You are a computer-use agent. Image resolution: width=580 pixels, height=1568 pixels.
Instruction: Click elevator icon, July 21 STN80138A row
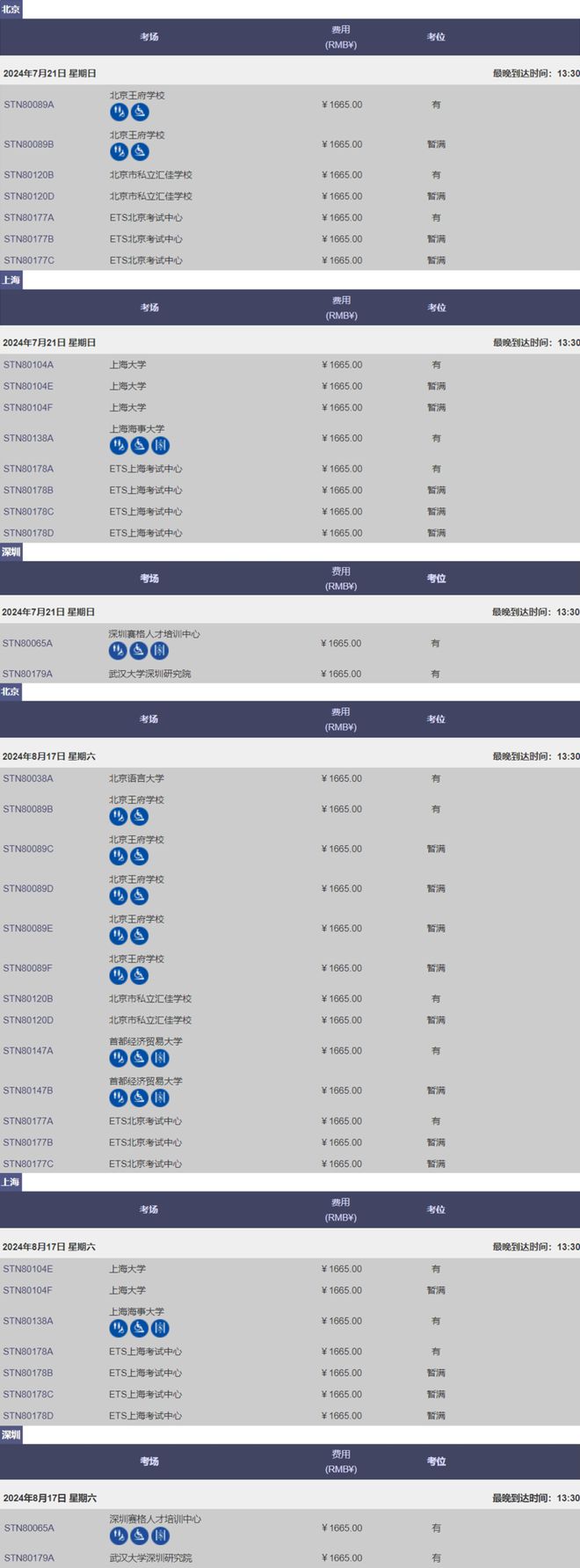(160, 445)
